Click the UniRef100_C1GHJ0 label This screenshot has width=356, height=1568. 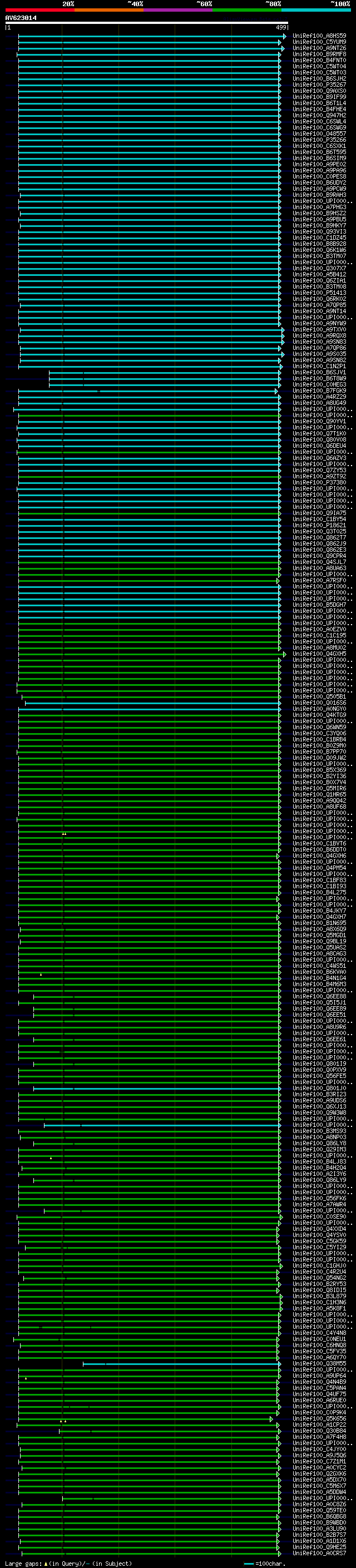[x=319, y=1265]
